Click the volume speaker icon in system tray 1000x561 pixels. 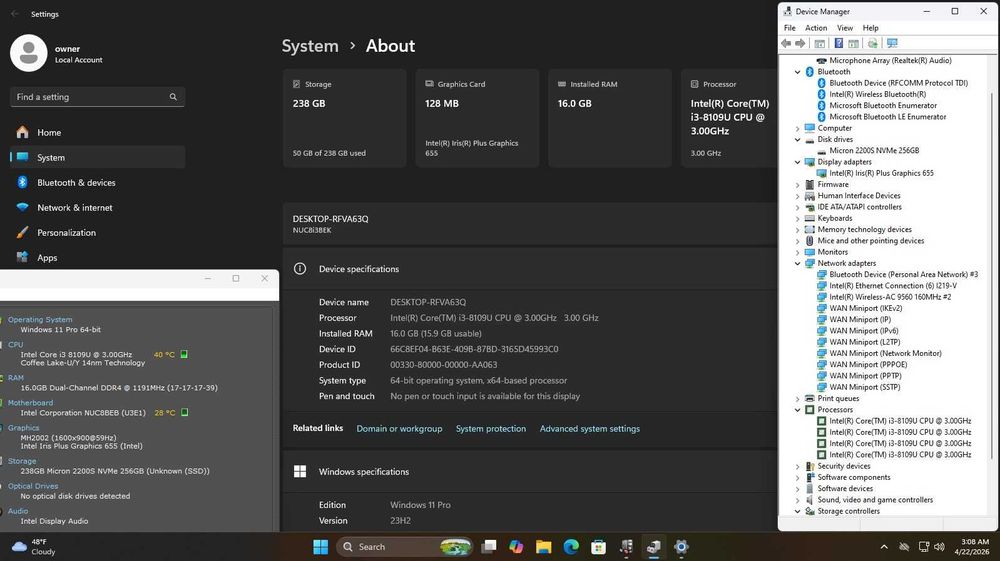point(939,546)
